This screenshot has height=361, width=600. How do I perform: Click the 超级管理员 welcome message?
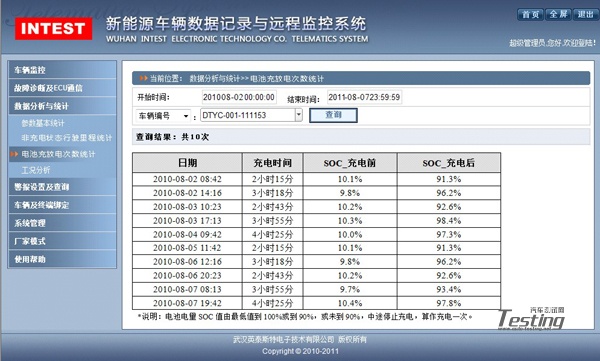click(x=553, y=42)
